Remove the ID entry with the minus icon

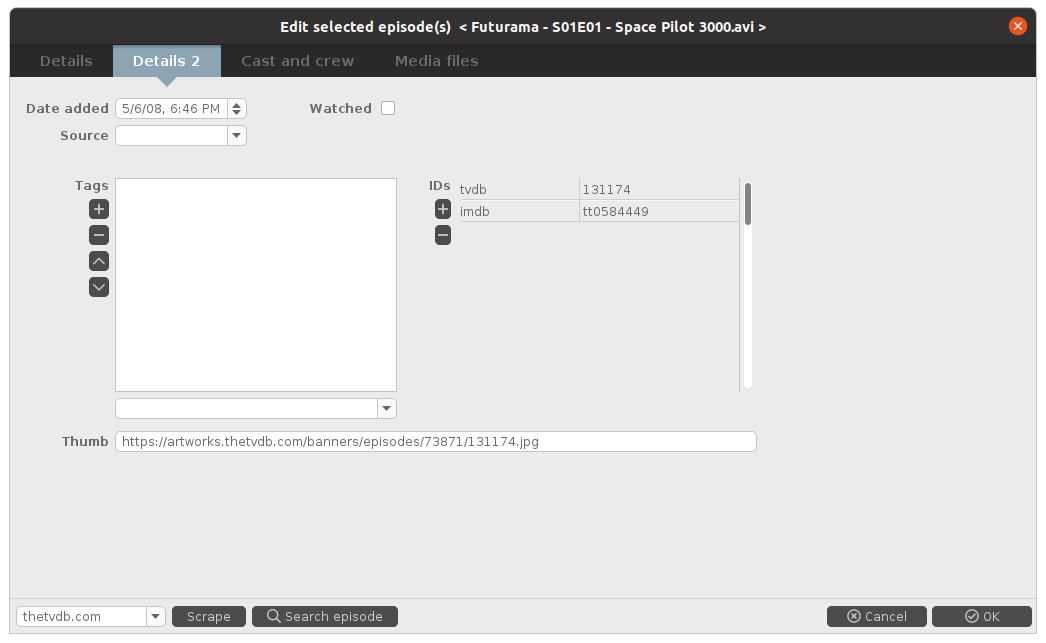point(442,235)
